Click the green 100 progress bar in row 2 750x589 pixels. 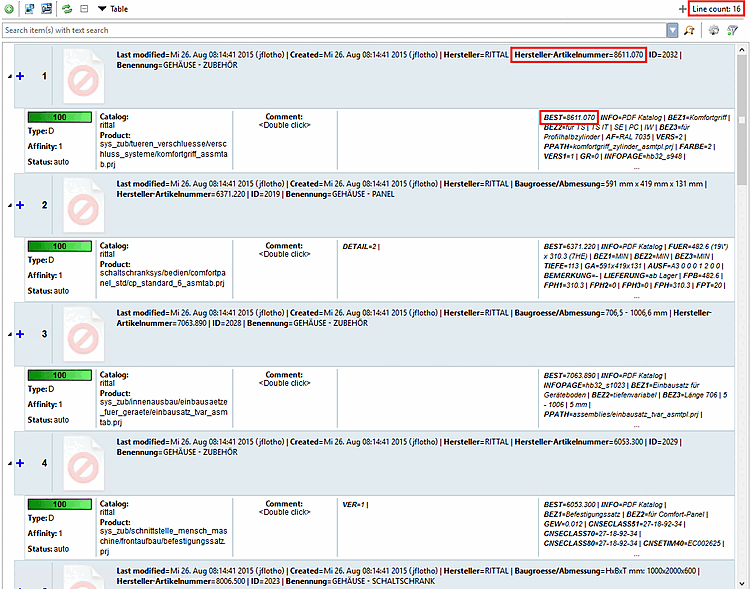pyautogui.click(x=59, y=246)
